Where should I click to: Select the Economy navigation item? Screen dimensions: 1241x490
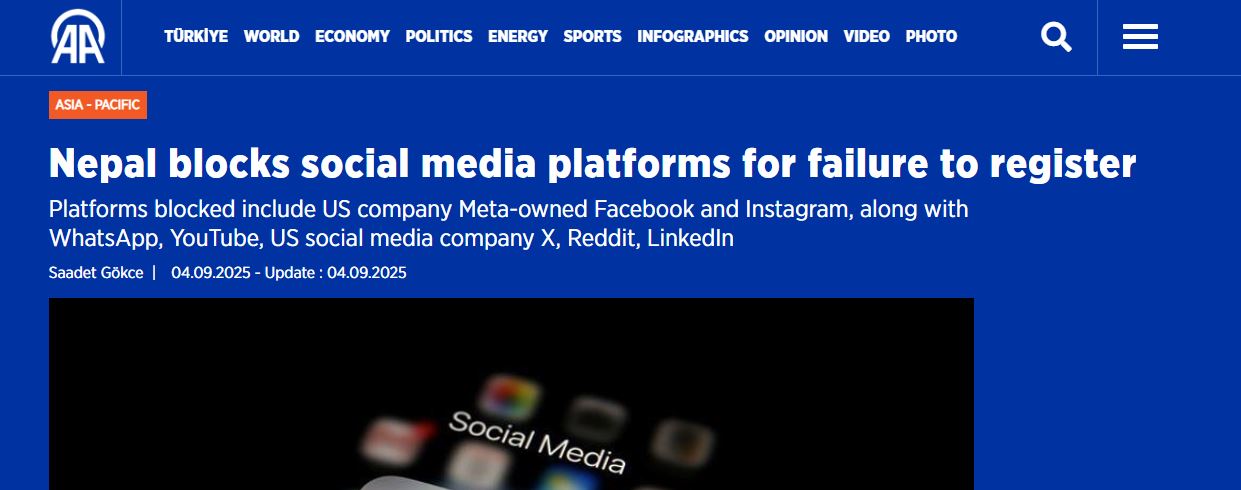pyautogui.click(x=352, y=36)
